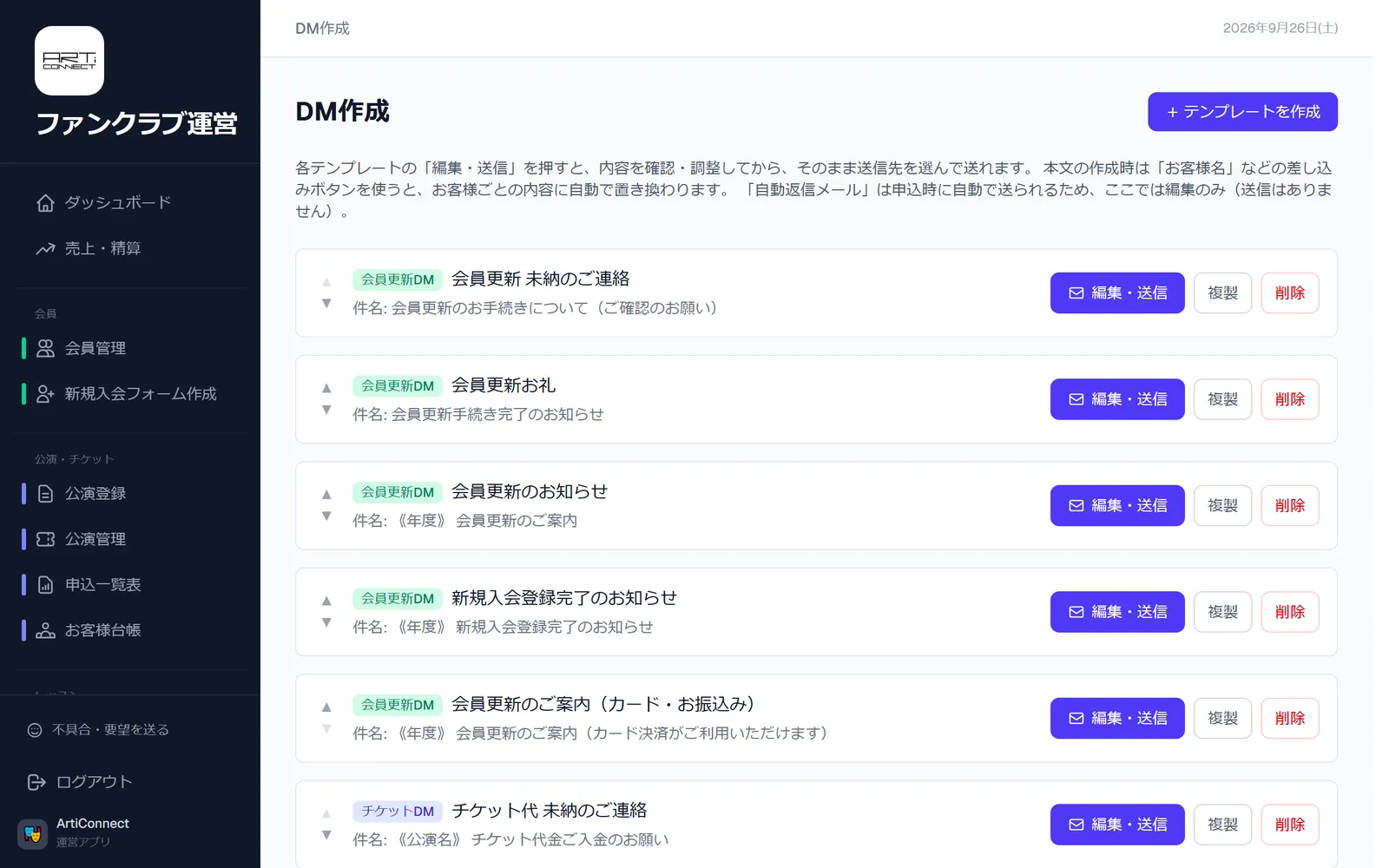
Task: Click the 申込一覧表 report icon
Action: pos(45,585)
